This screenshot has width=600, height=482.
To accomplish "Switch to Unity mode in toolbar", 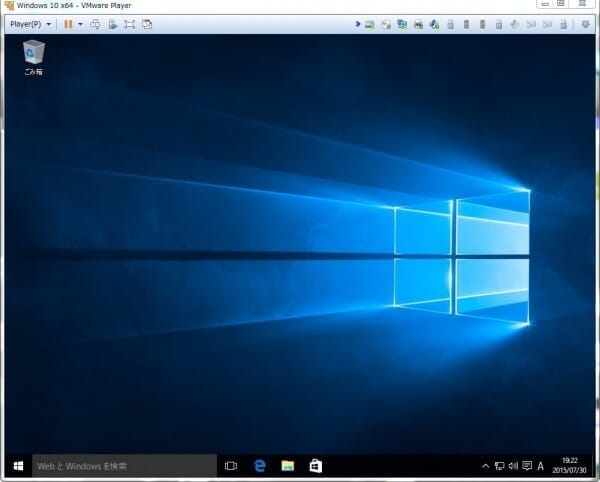I will 146,23.
